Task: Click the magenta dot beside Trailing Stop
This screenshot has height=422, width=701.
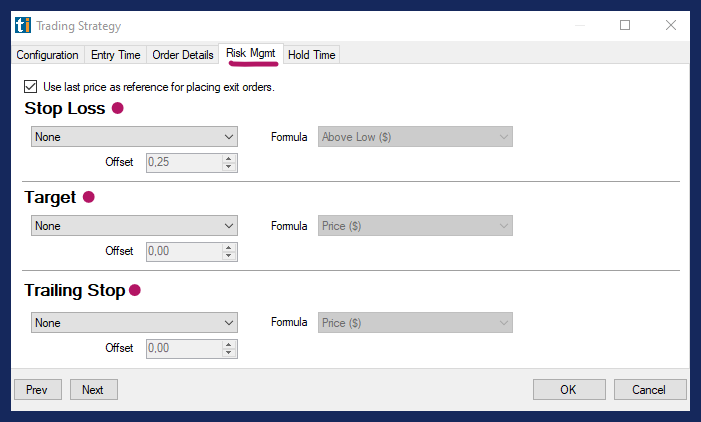Action: pos(135,291)
